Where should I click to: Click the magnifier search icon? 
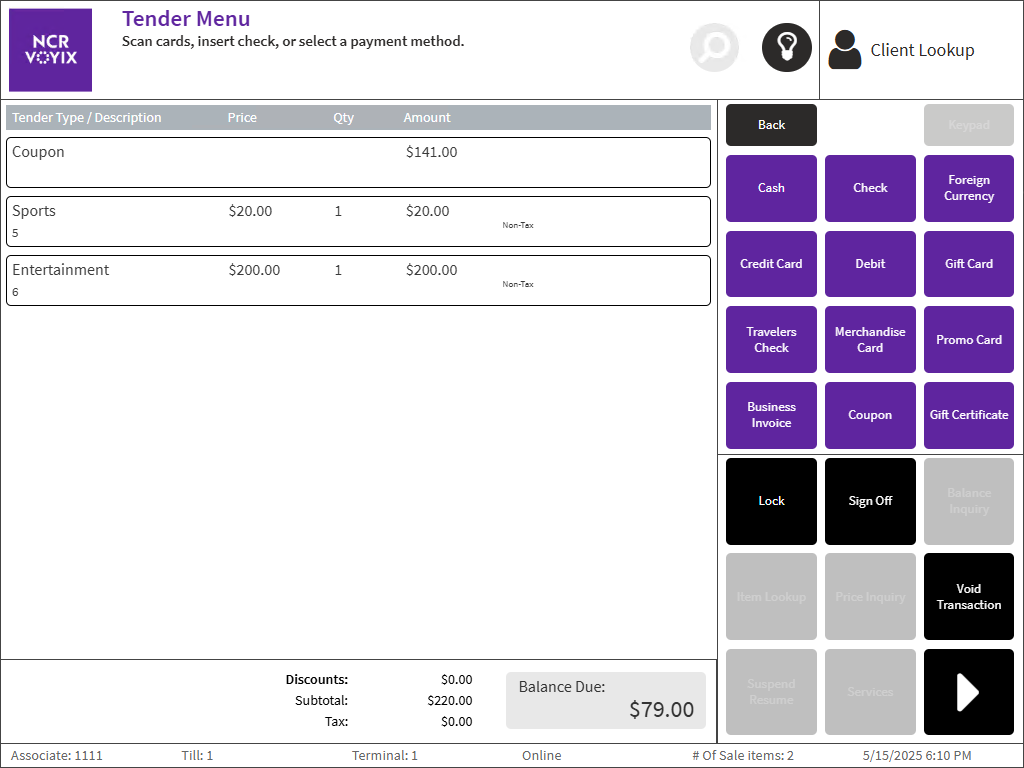(x=714, y=48)
